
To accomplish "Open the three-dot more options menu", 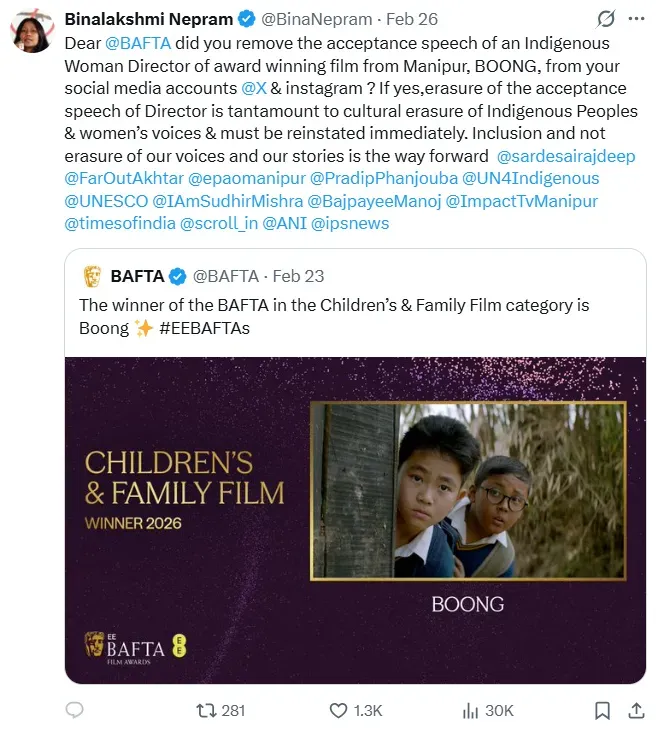I will tap(636, 19).
